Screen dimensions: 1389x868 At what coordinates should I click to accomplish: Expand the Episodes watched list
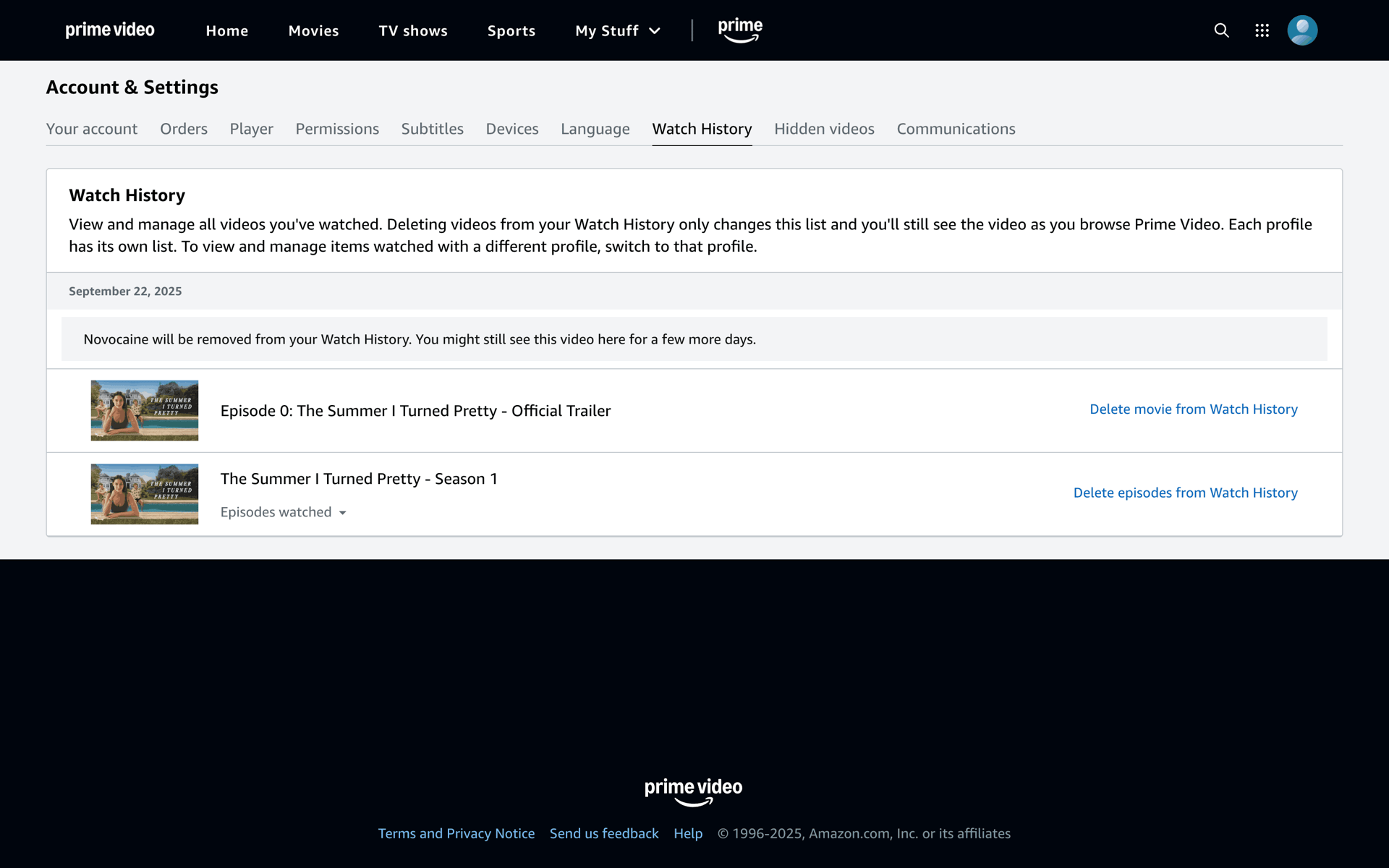click(x=284, y=512)
